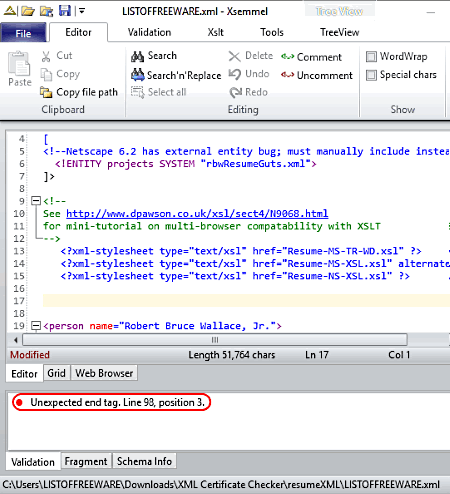Screen dimensions: 450x494
Task: Switch to the Grid view tab
Action: point(56,373)
